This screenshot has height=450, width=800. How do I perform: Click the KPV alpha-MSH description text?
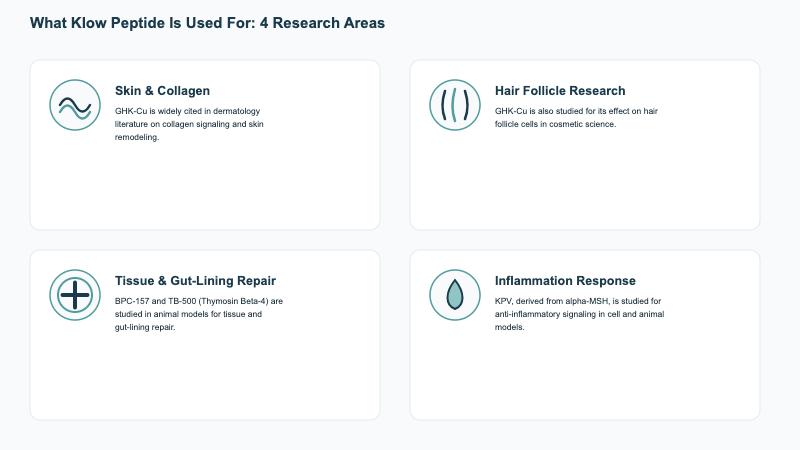(x=579, y=314)
